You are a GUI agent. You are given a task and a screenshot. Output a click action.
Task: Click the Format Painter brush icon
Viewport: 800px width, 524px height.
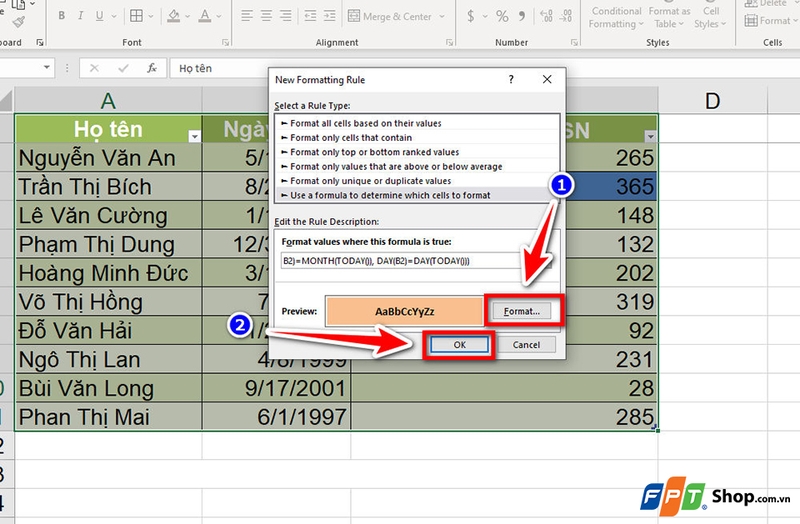19,21
